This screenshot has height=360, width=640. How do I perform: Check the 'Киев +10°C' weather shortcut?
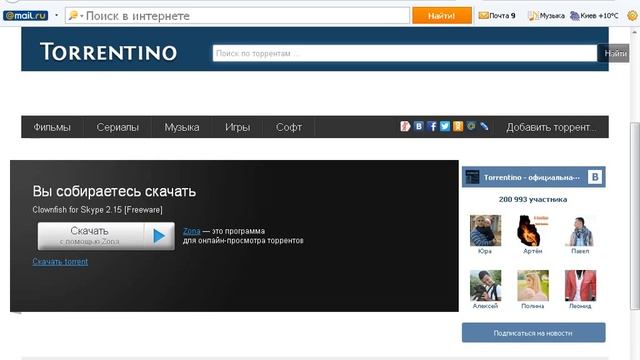point(594,16)
